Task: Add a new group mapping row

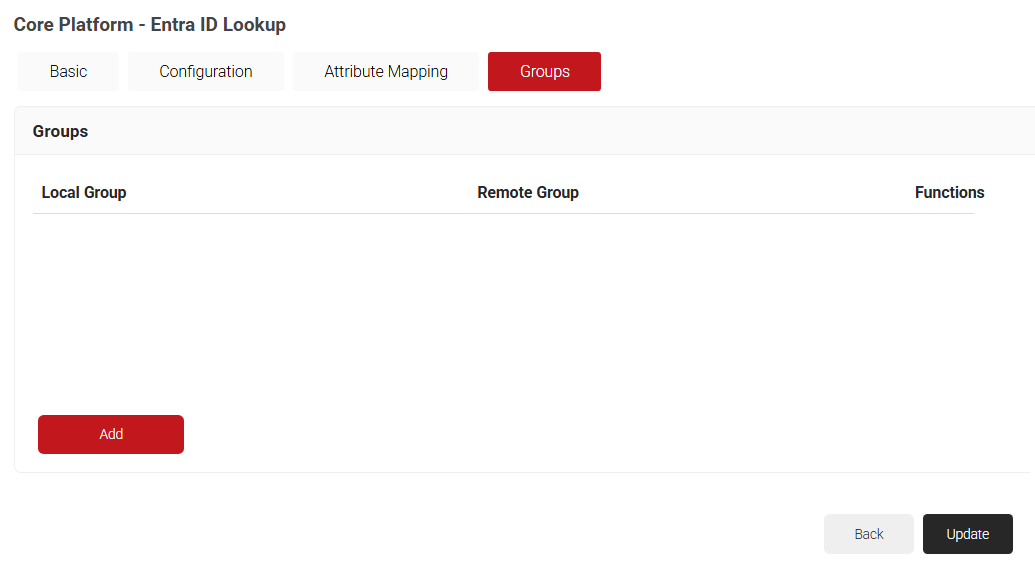Action: click(x=111, y=434)
